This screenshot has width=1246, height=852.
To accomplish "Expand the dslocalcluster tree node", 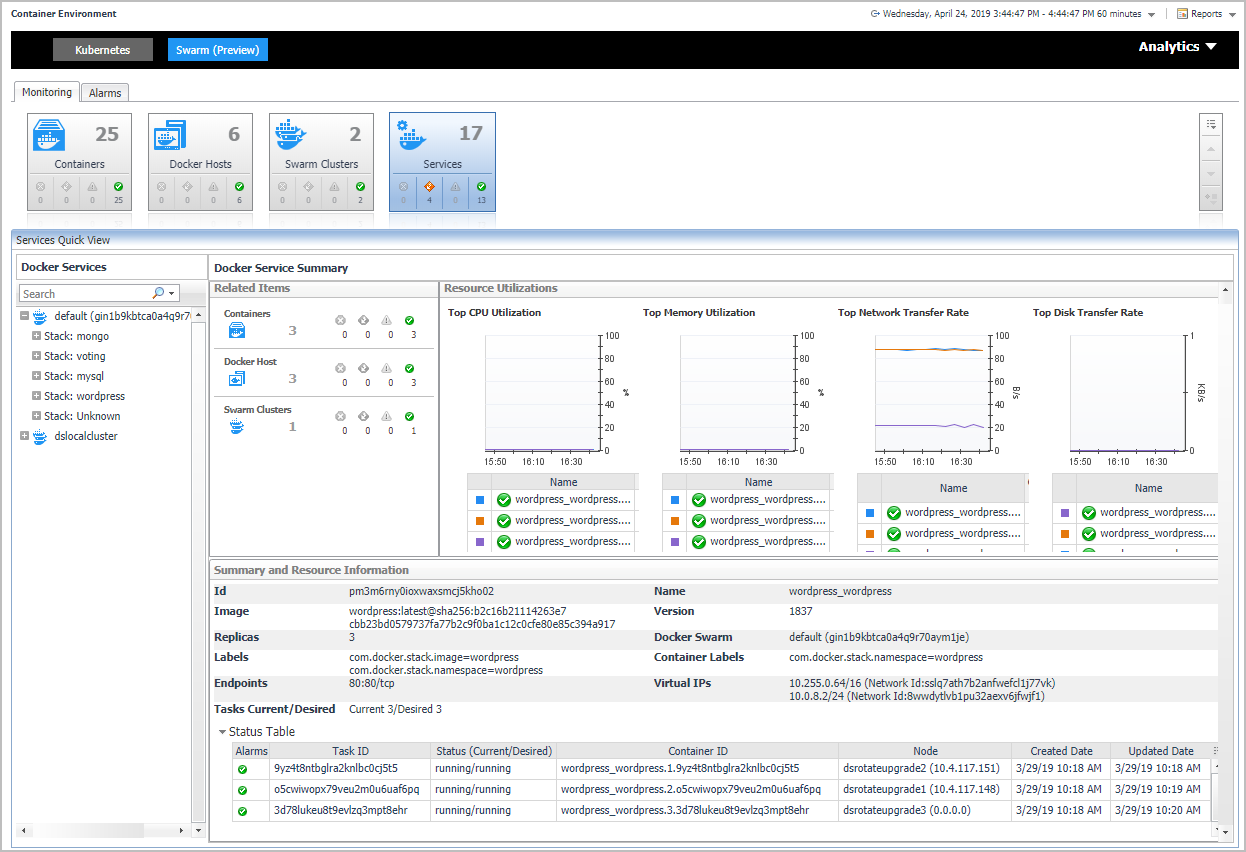I will click(x=24, y=436).
